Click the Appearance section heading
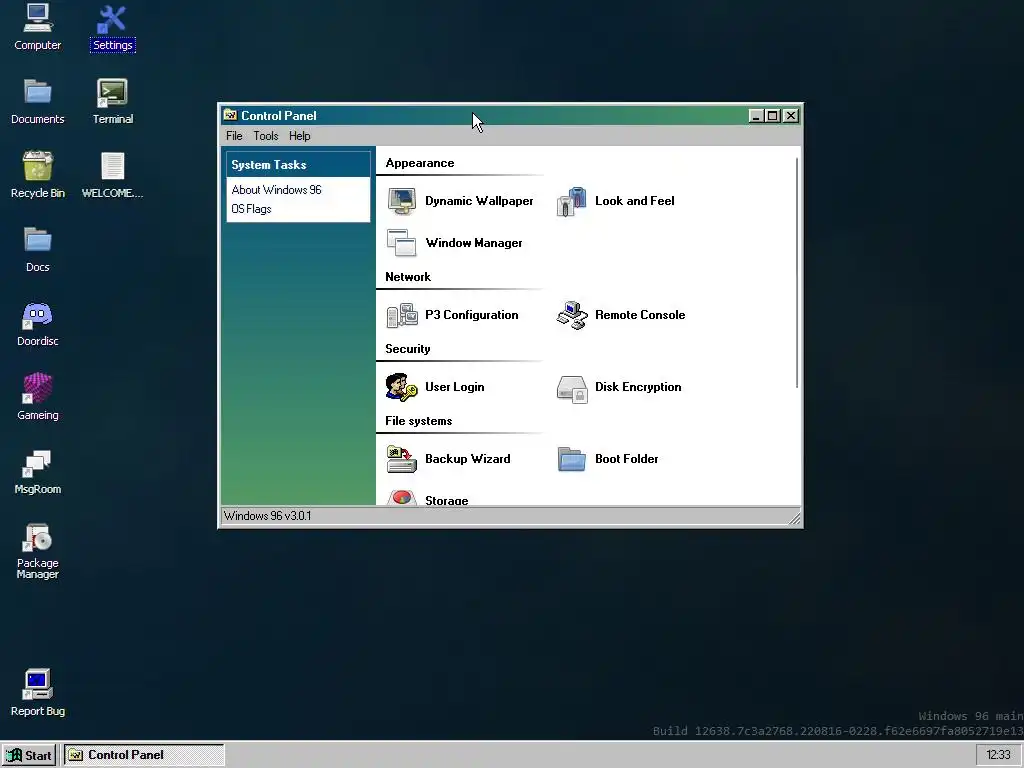This screenshot has width=1024, height=768. (419, 163)
